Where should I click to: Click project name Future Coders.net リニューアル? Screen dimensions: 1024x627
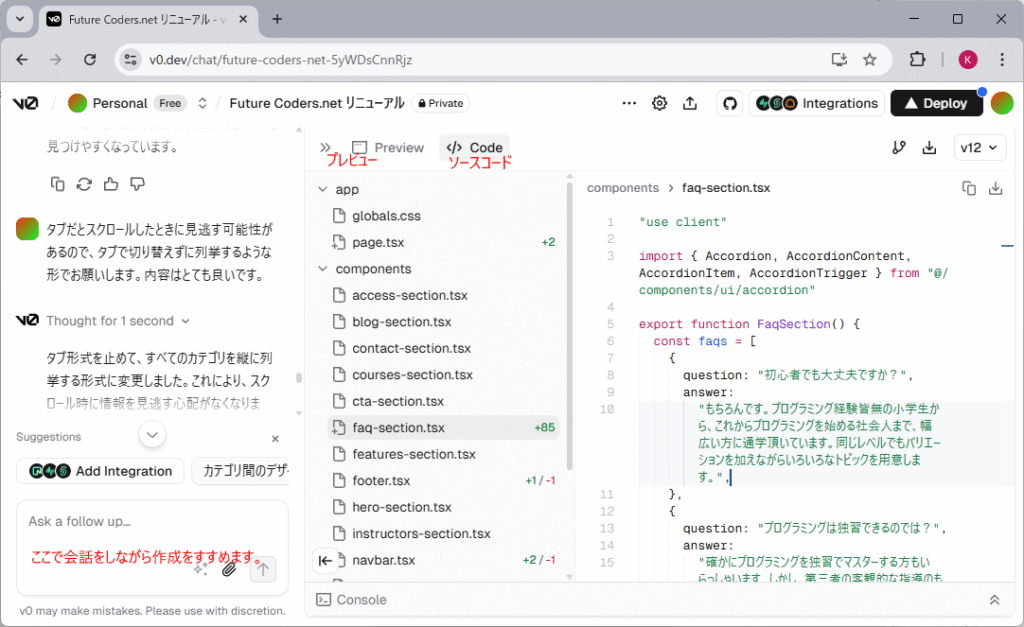click(317, 103)
